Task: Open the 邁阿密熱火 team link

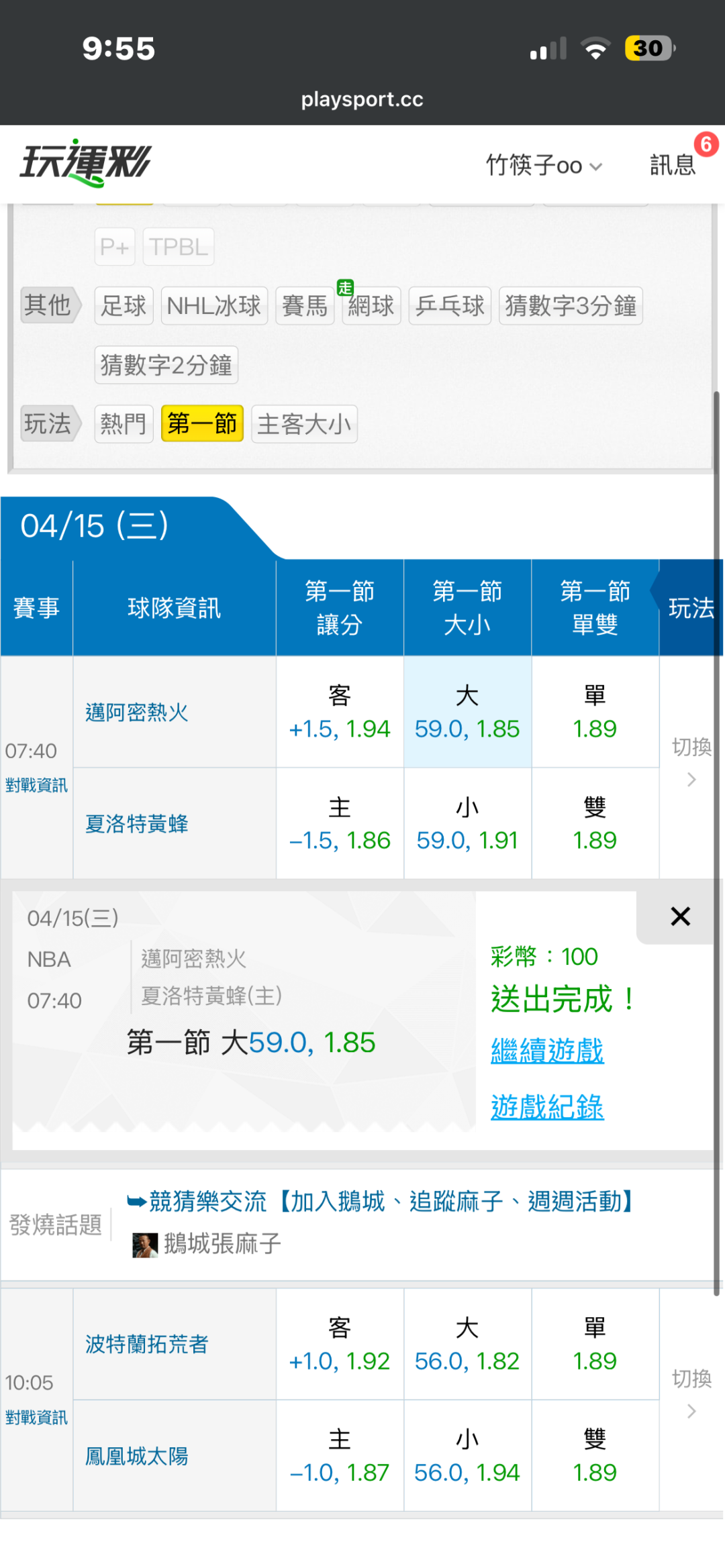Action: [x=137, y=713]
